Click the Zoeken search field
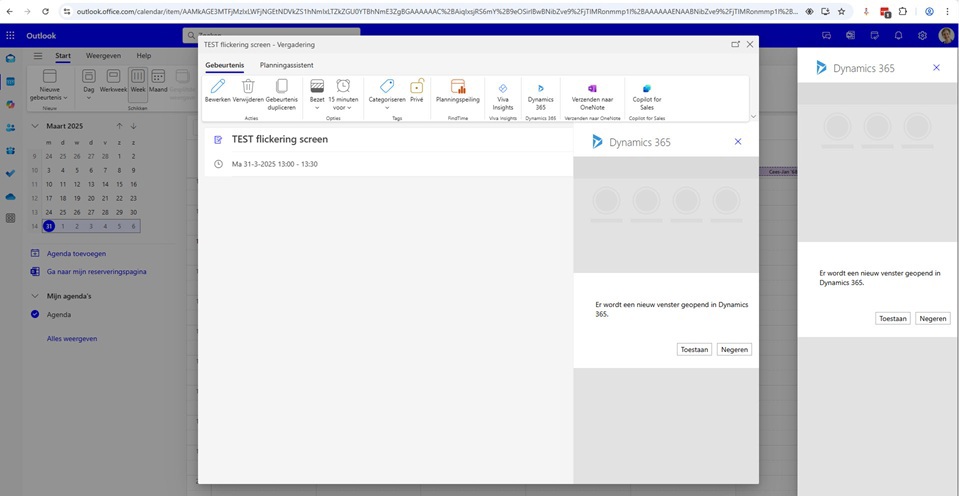 [272, 35]
